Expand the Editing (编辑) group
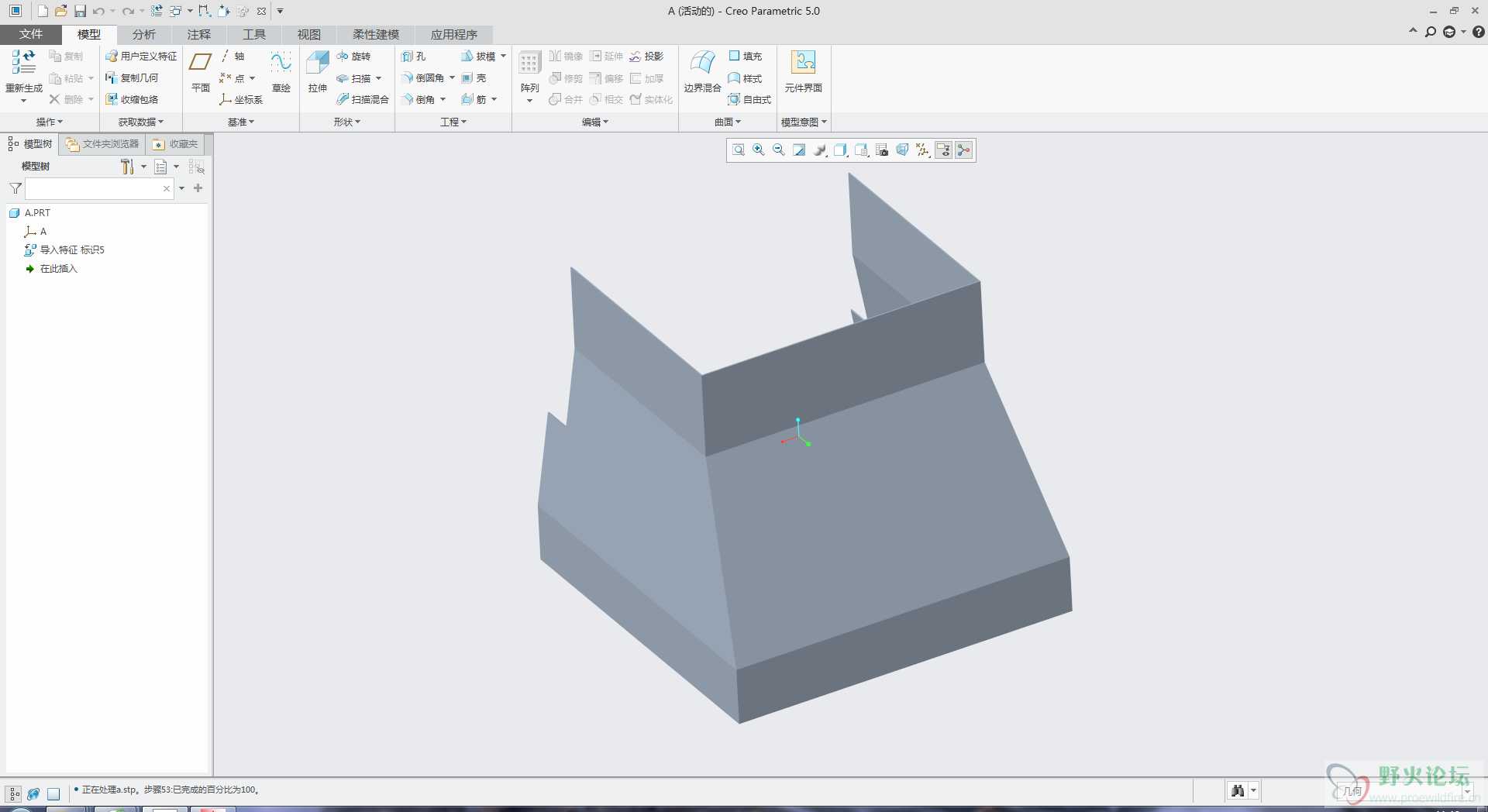 (595, 122)
